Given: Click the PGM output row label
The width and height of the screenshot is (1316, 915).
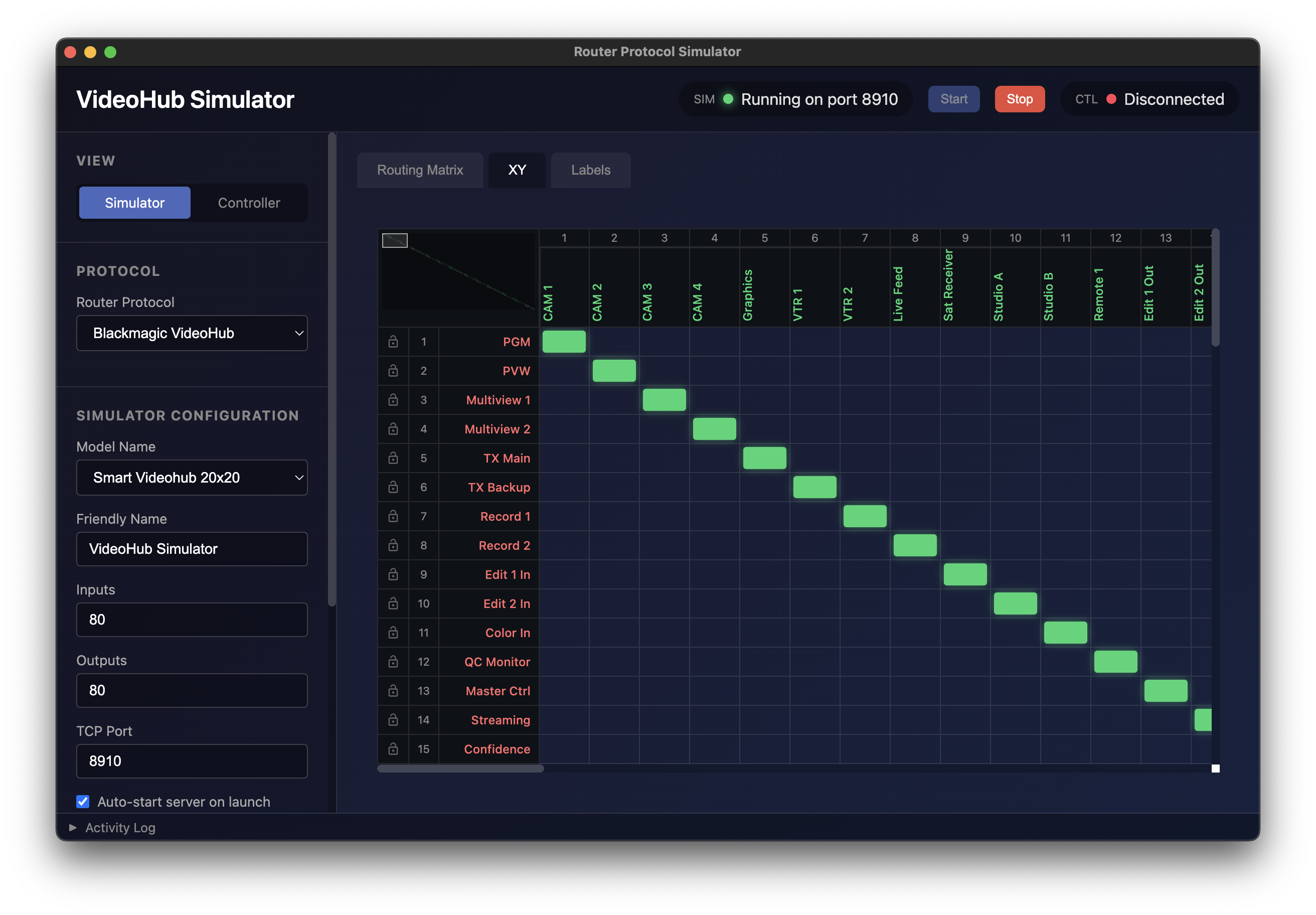Looking at the screenshot, I should (x=489, y=342).
